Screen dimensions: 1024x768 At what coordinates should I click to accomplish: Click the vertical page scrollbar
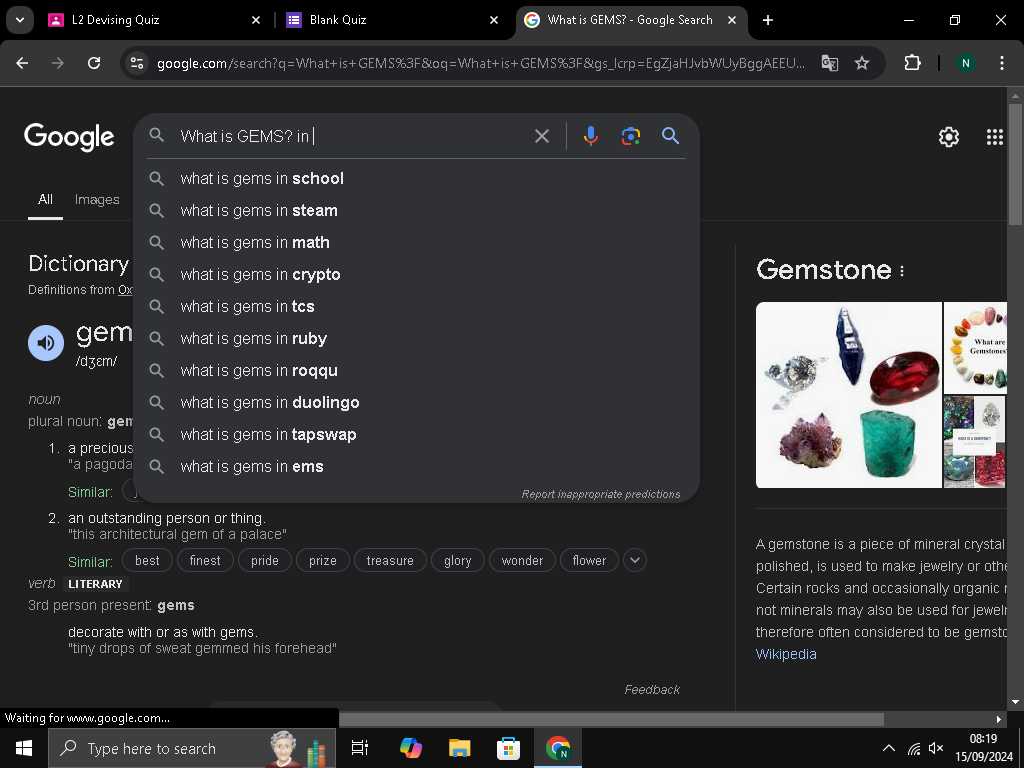point(1015,165)
